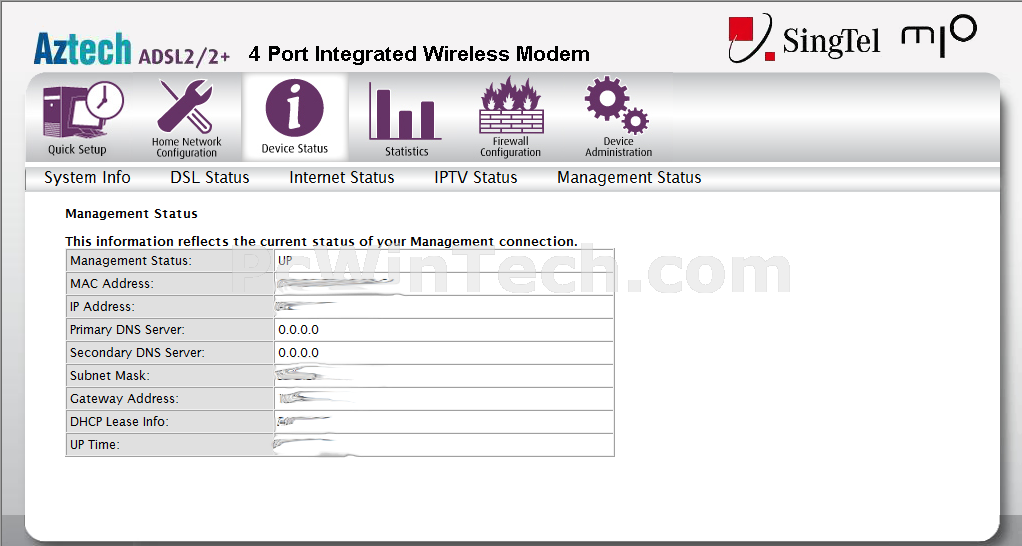Click the bold 'Management Status' heading
The image size is (1022, 546).
[x=132, y=214]
